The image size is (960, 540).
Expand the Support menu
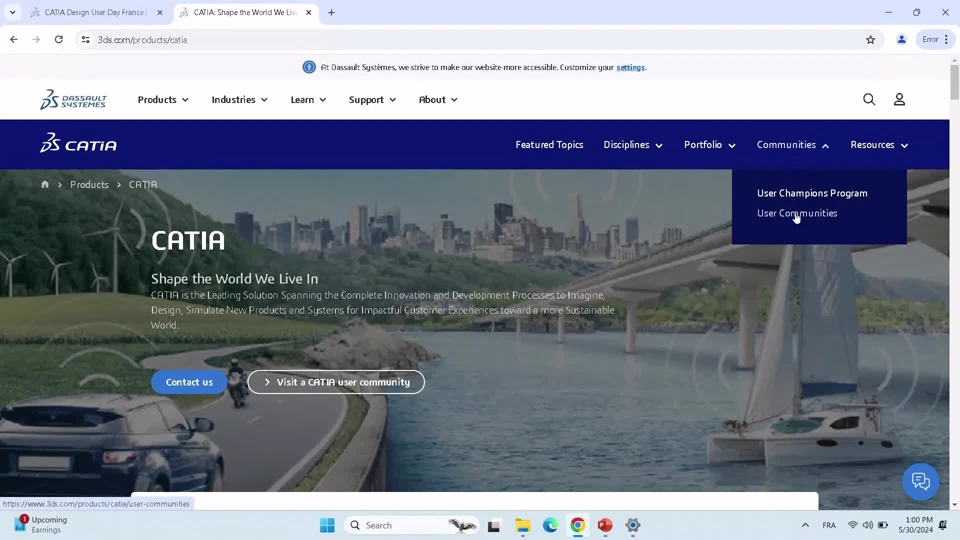click(372, 99)
